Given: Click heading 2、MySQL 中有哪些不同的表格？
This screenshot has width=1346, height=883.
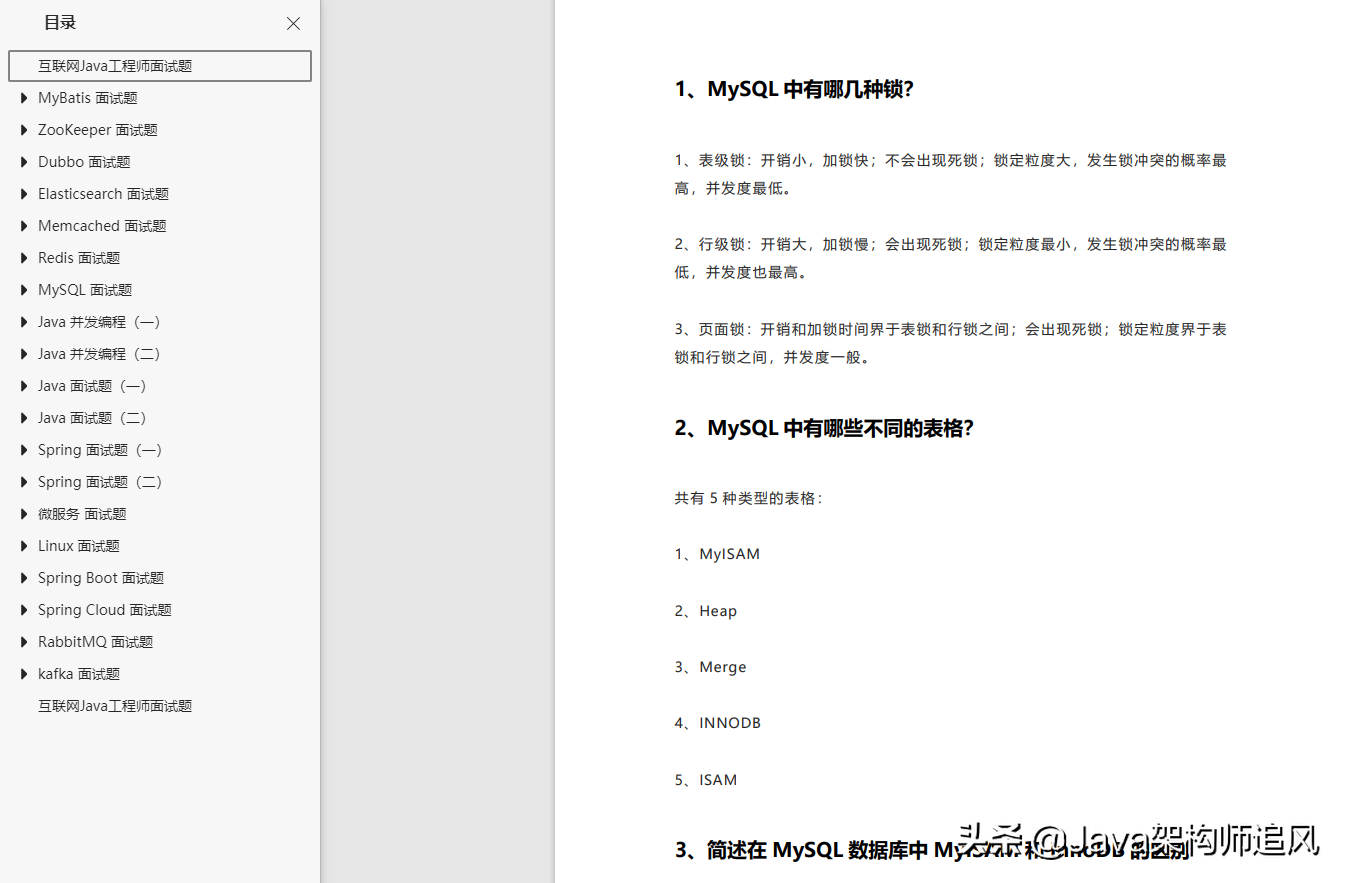Looking at the screenshot, I should click(824, 428).
